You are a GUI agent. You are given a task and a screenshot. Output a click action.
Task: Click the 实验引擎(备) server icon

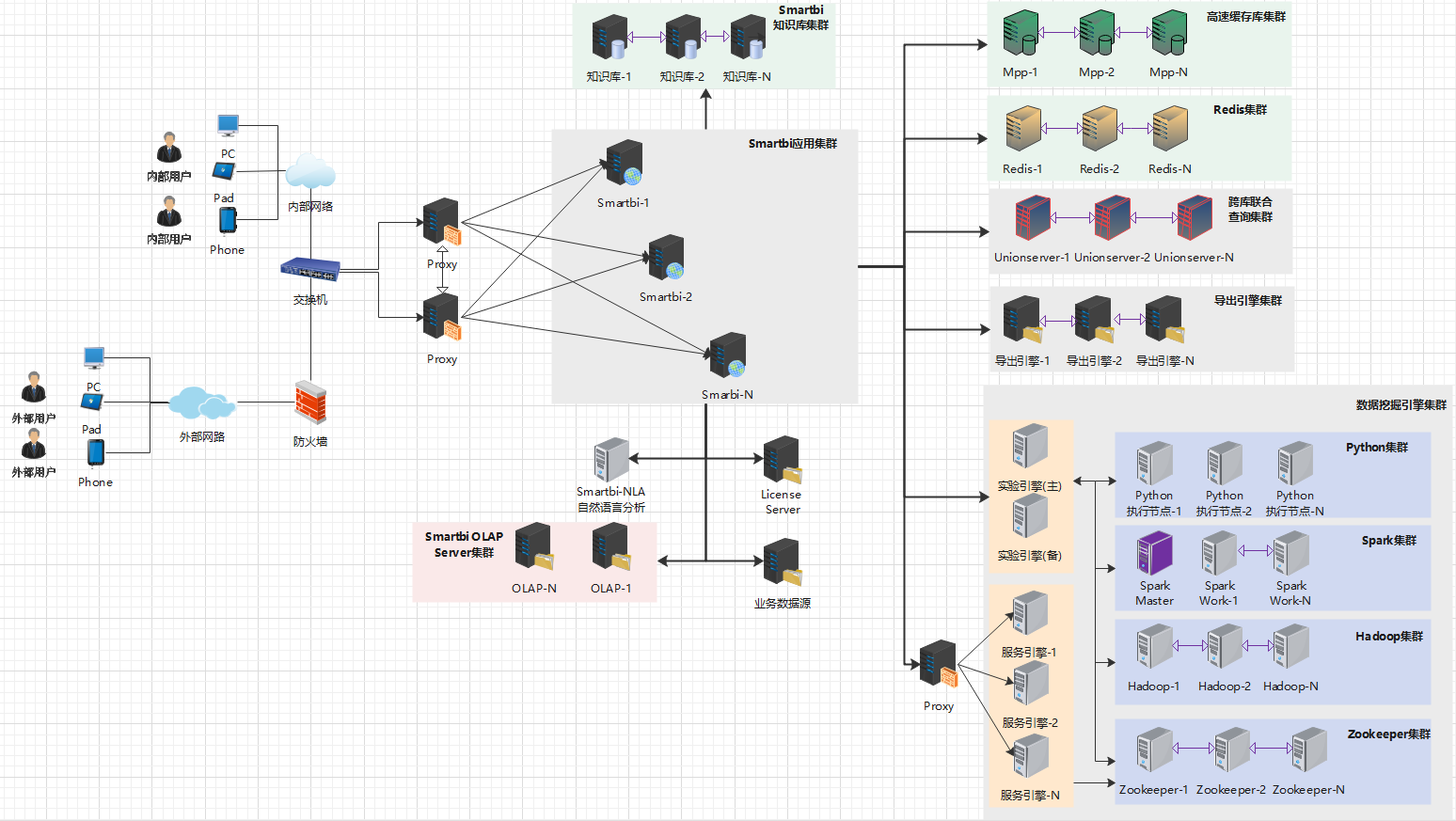[x=1030, y=515]
